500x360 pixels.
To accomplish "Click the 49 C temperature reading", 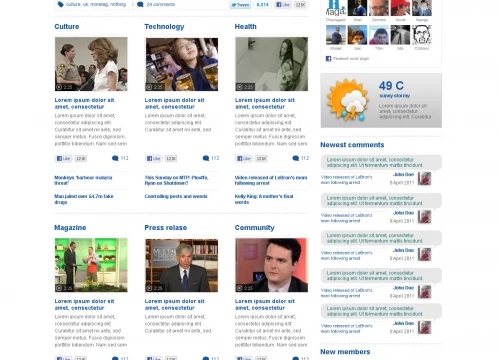I will coord(391,86).
